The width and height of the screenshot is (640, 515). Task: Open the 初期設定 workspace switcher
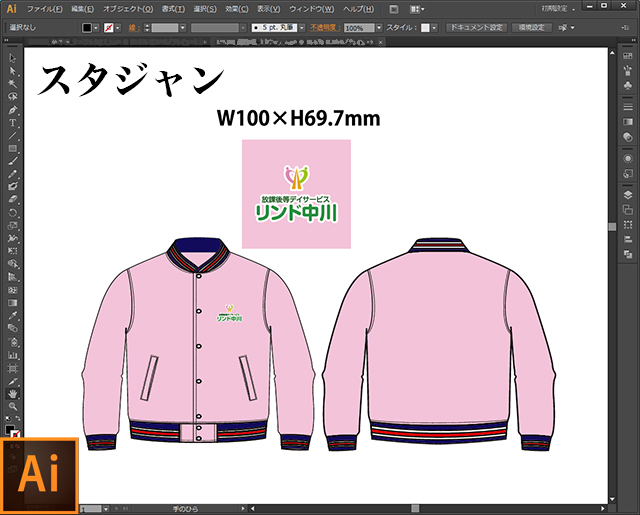pyautogui.click(x=558, y=9)
